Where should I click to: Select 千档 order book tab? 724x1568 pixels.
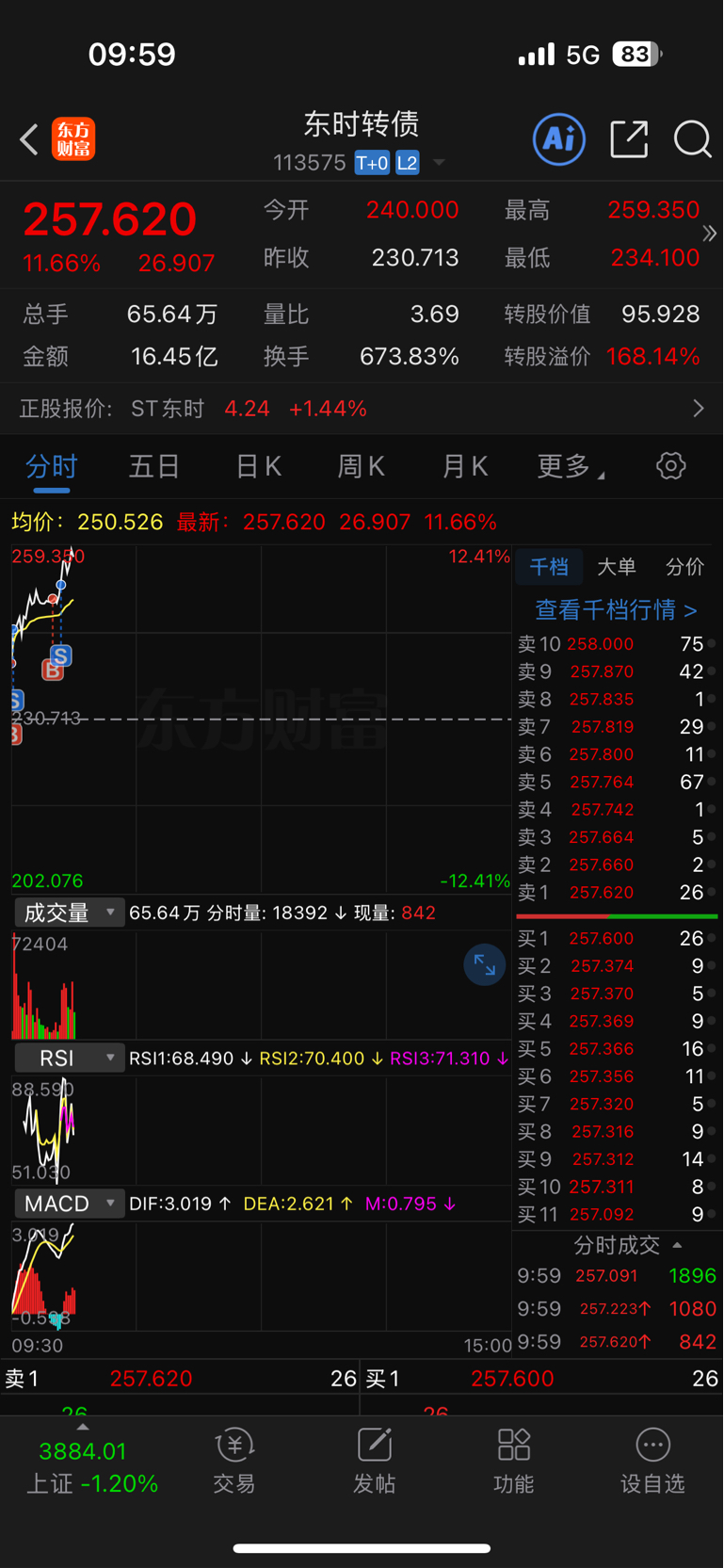click(549, 566)
